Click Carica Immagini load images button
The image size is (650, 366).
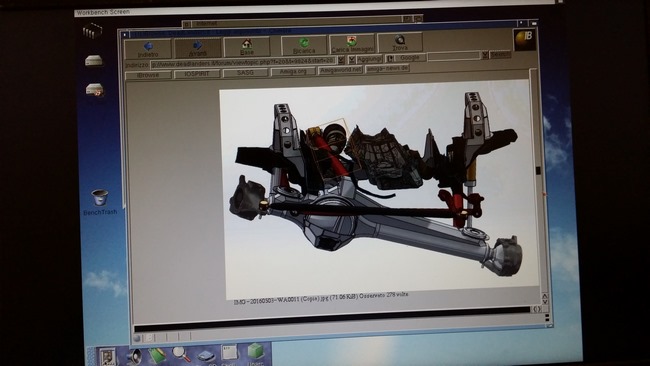(x=352, y=44)
